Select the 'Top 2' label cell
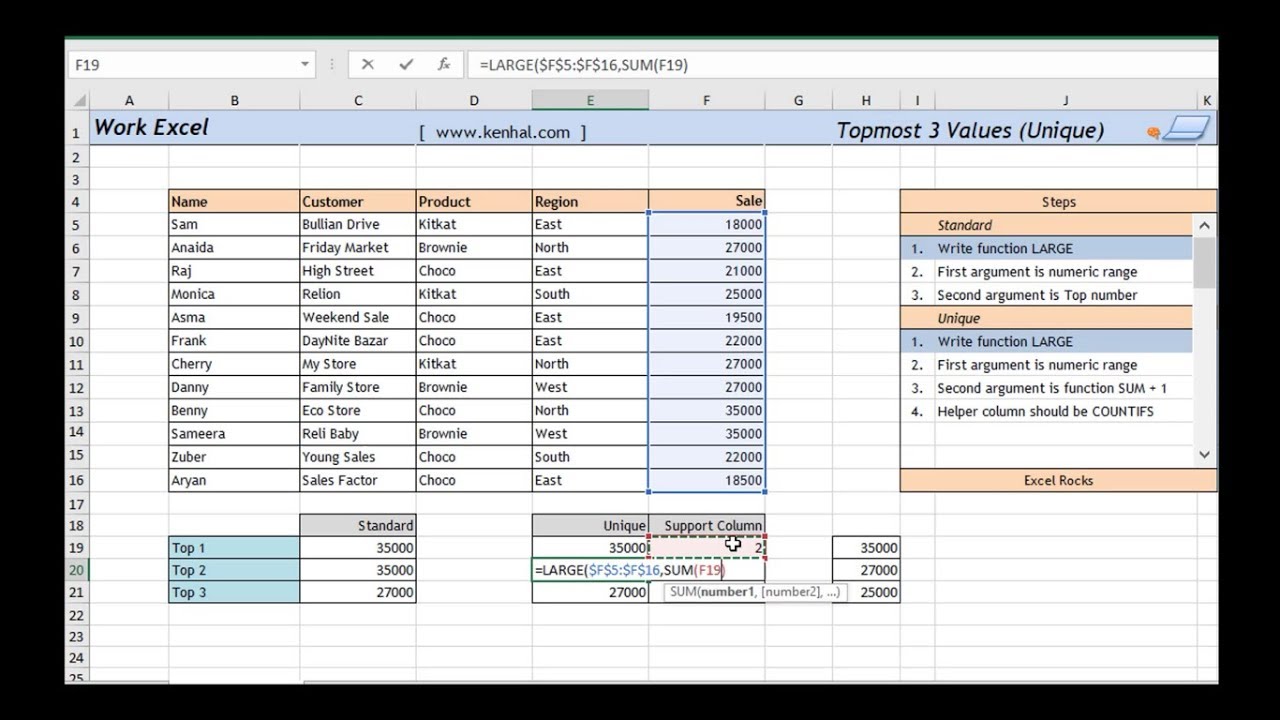This screenshot has width=1280, height=720. point(234,570)
